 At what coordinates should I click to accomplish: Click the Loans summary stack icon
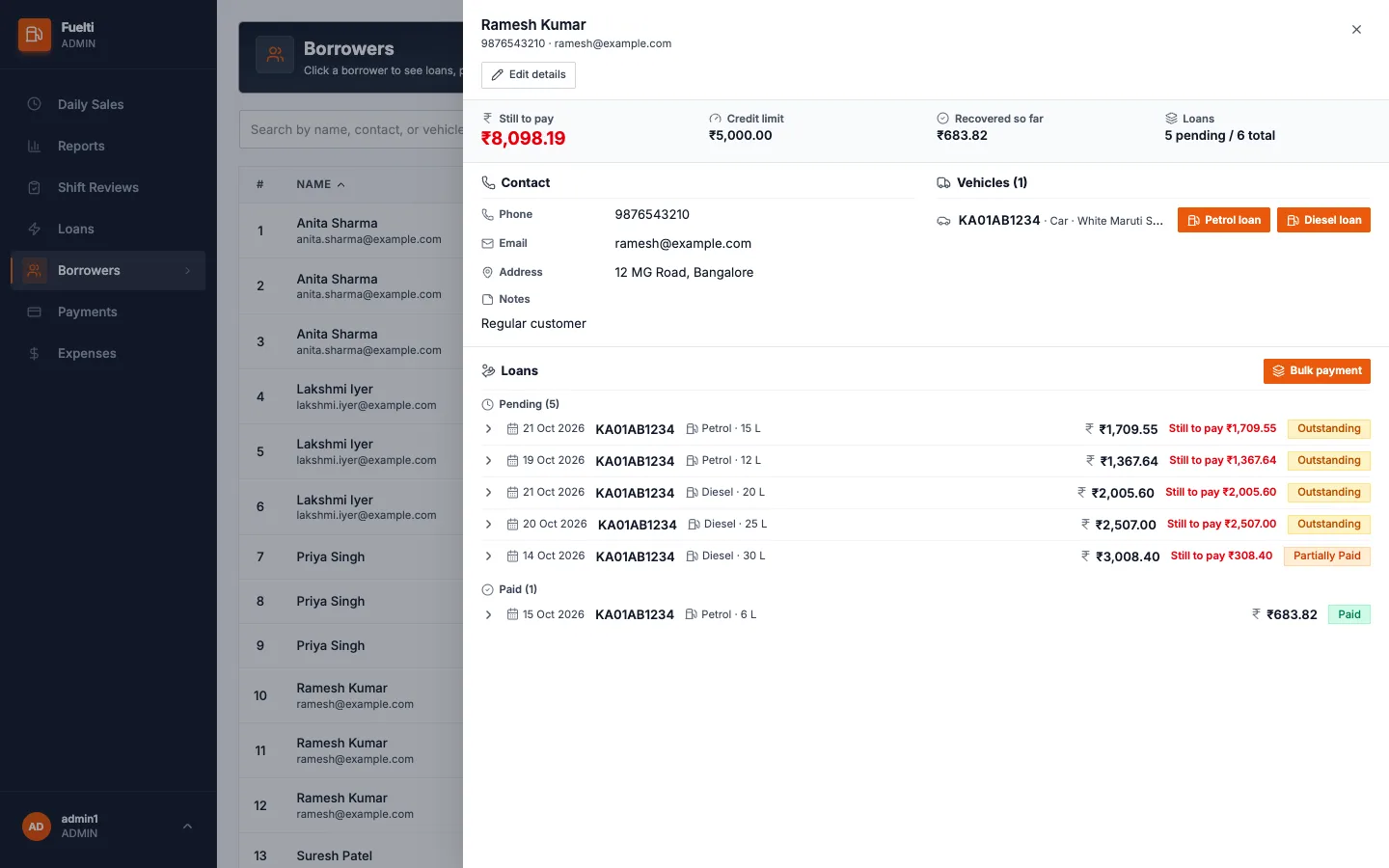[1171, 119]
